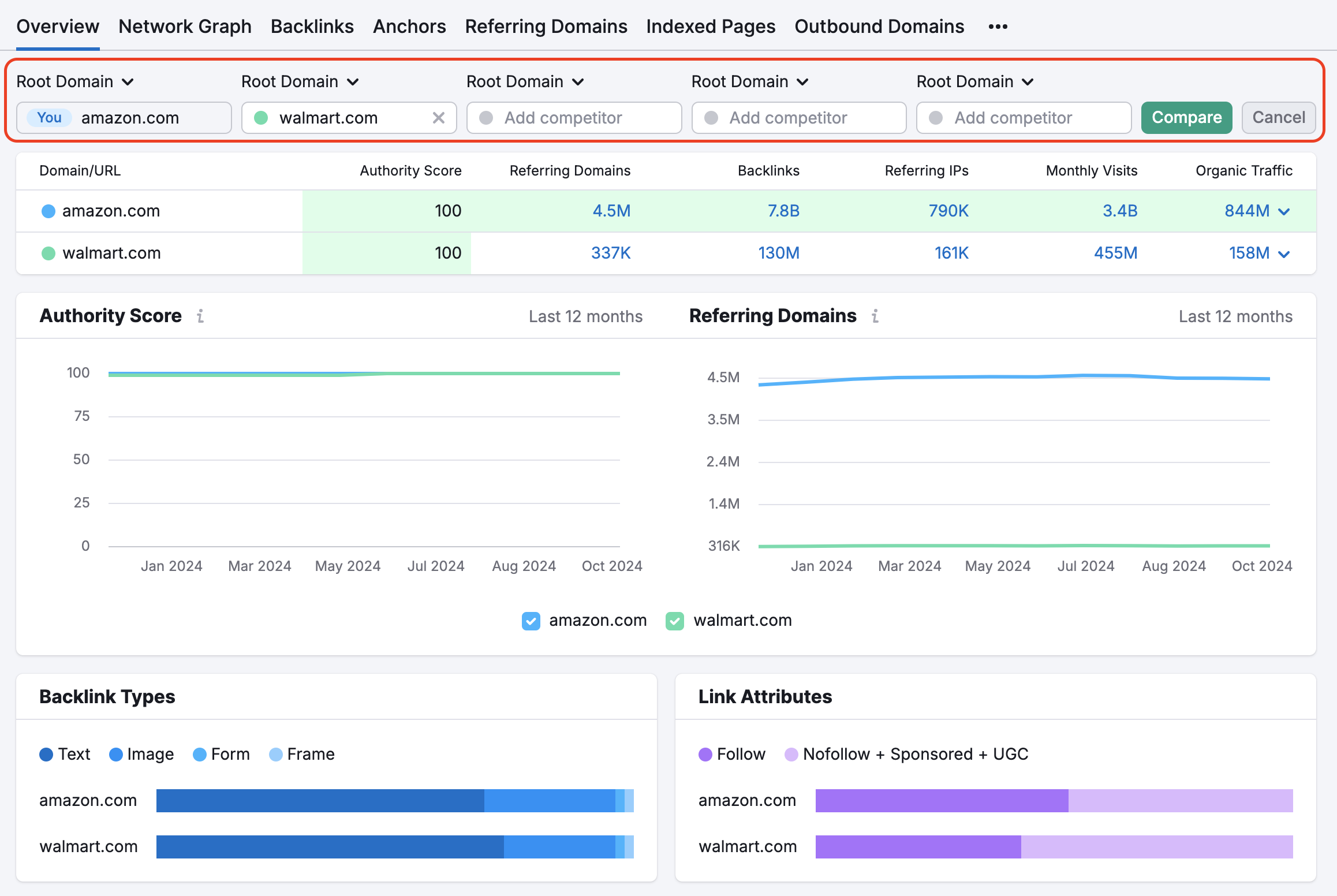The image size is (1337, 896).
Task: Open amazon.com's 7.8B backlinks link
Action: (783, 211)
